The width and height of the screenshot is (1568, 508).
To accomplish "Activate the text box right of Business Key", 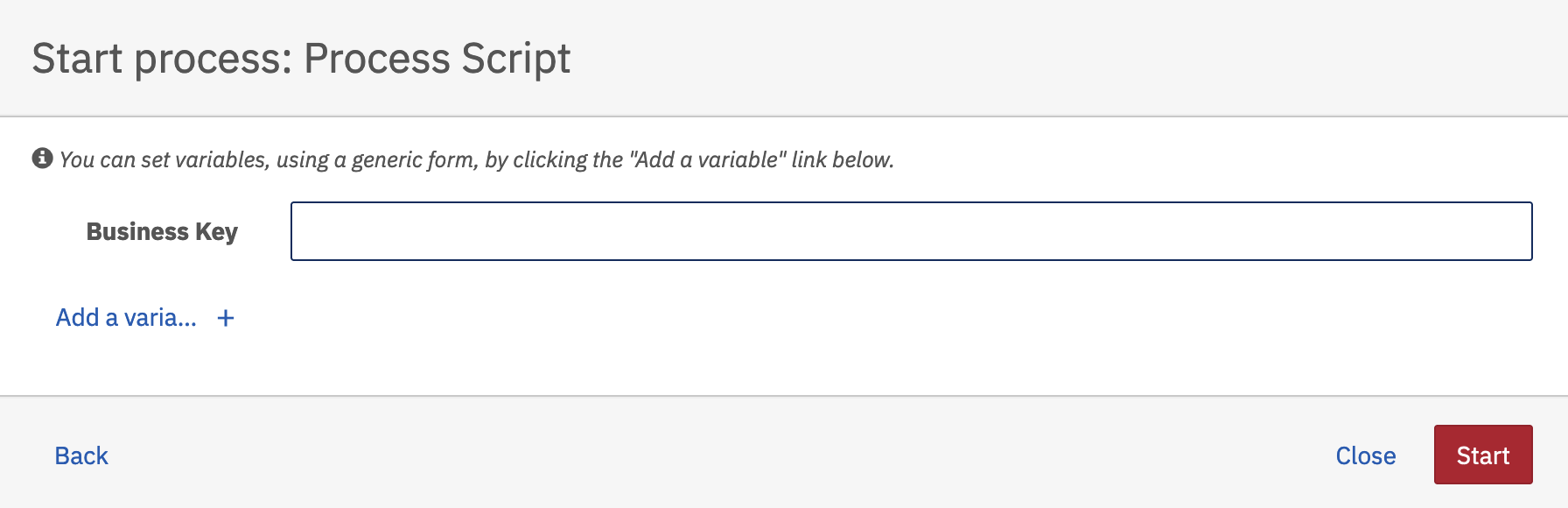I will (911, 231).
